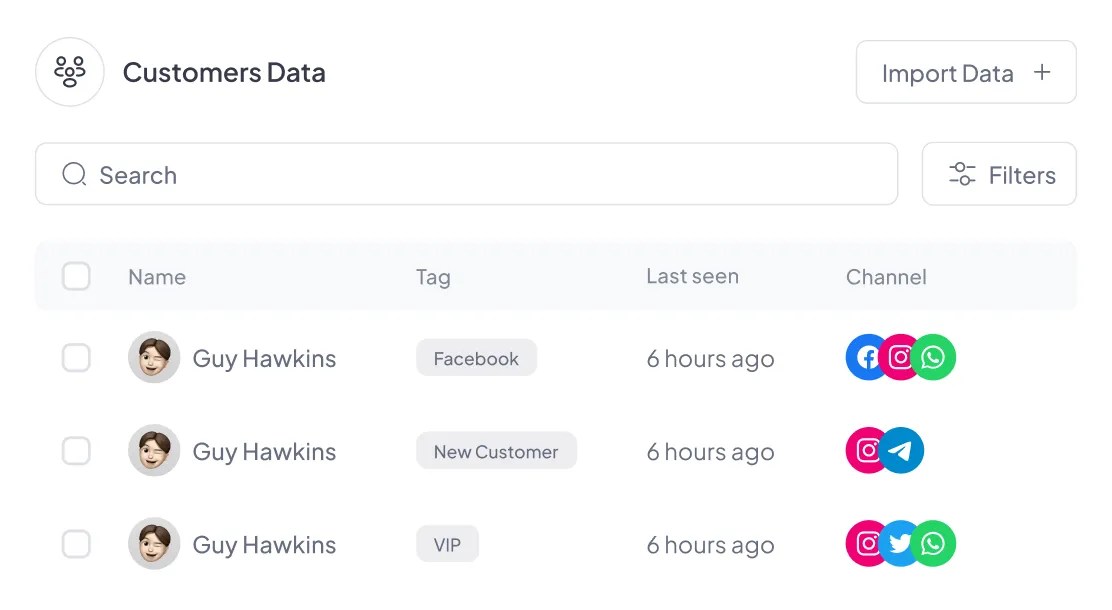The width and height of the screenshot is (1112, 610).
Task: Click the magnifier icon in search bar
Action: coord(74,175)
